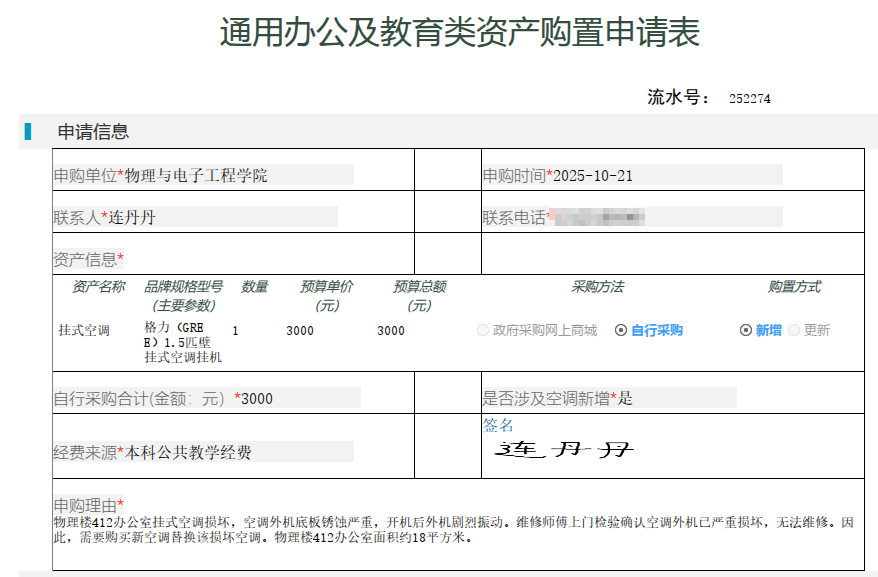The image size is (878, 577).
Task: Select the 政府采购网上商城 radio button
Action: pos(484,330)
